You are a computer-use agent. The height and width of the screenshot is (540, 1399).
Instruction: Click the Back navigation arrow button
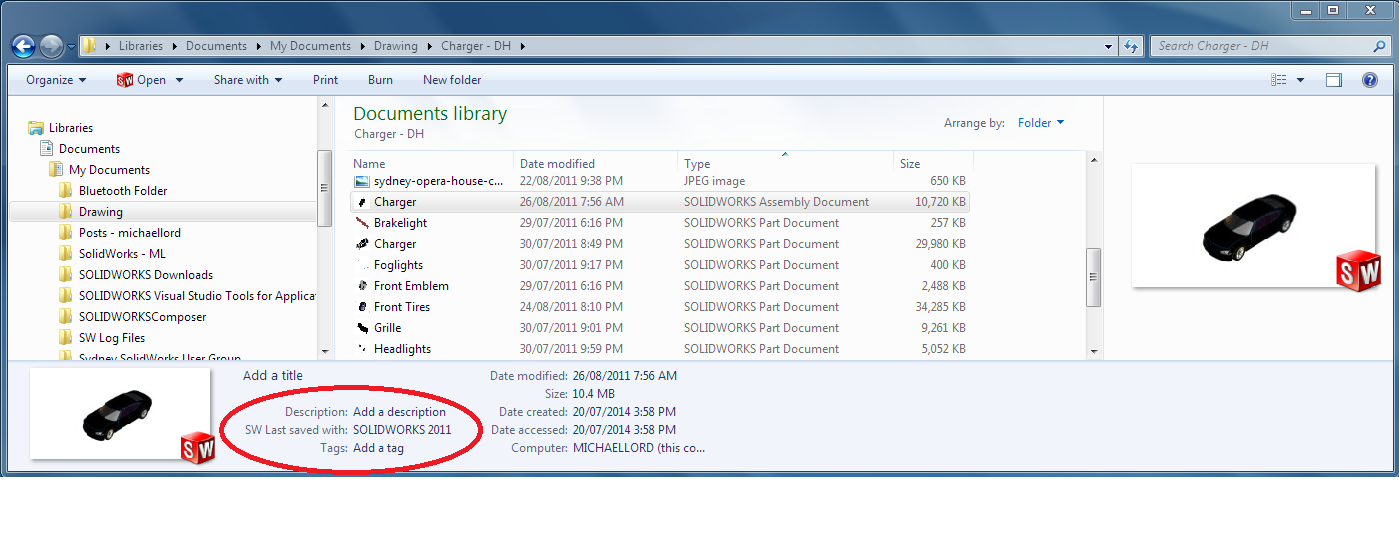coord(23,46)
